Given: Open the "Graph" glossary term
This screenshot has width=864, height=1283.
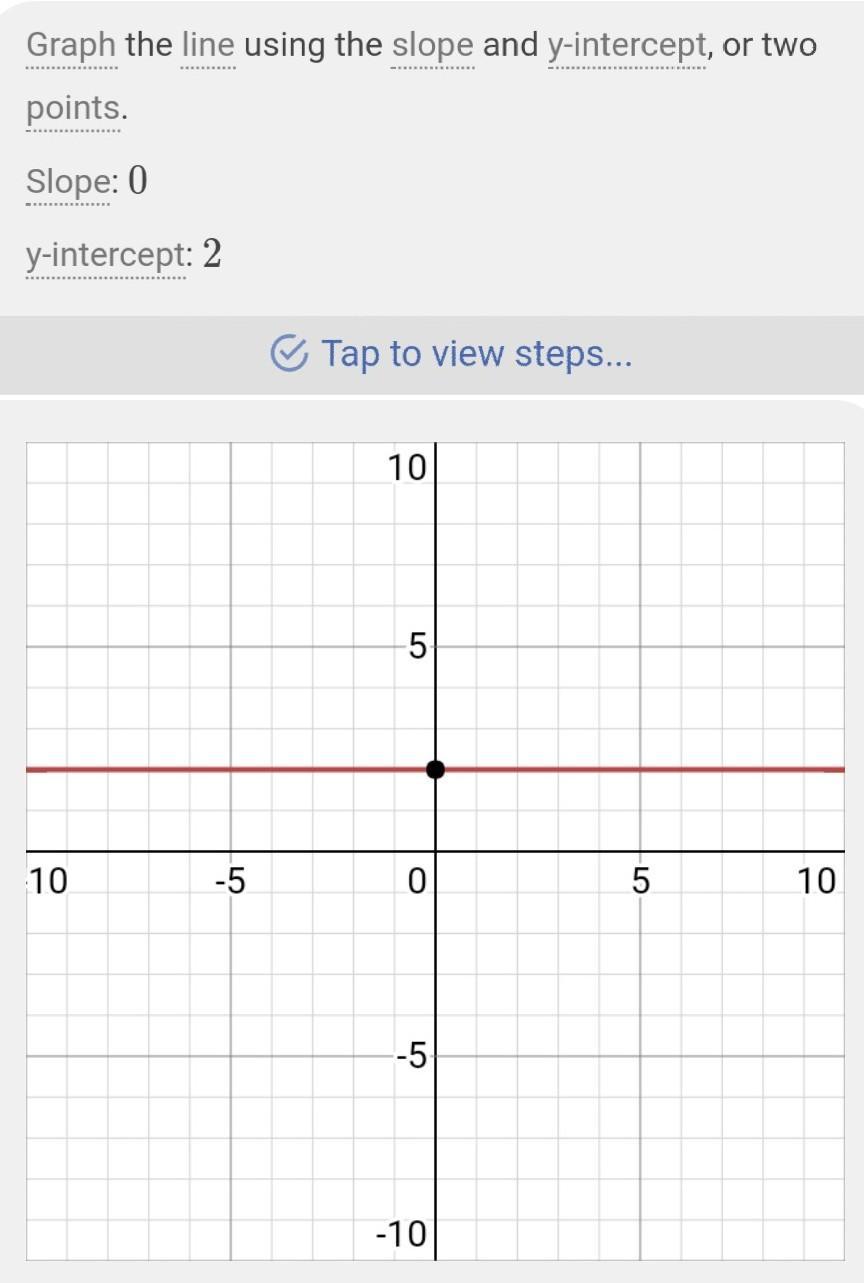Looking at the screenshot, I should click(71, 45).
